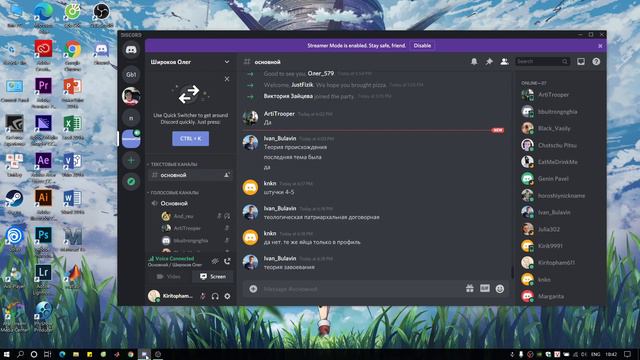The height and width of the screenshot is (360, 640).
Task: Open the Windows Start menu
Action: tap(7, 354)
